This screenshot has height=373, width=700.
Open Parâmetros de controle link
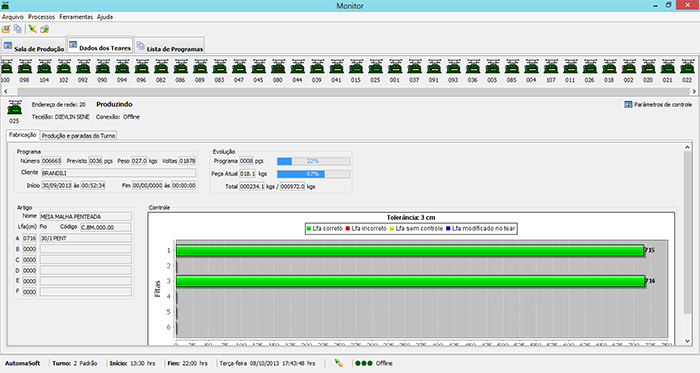[x=658, y=104]
